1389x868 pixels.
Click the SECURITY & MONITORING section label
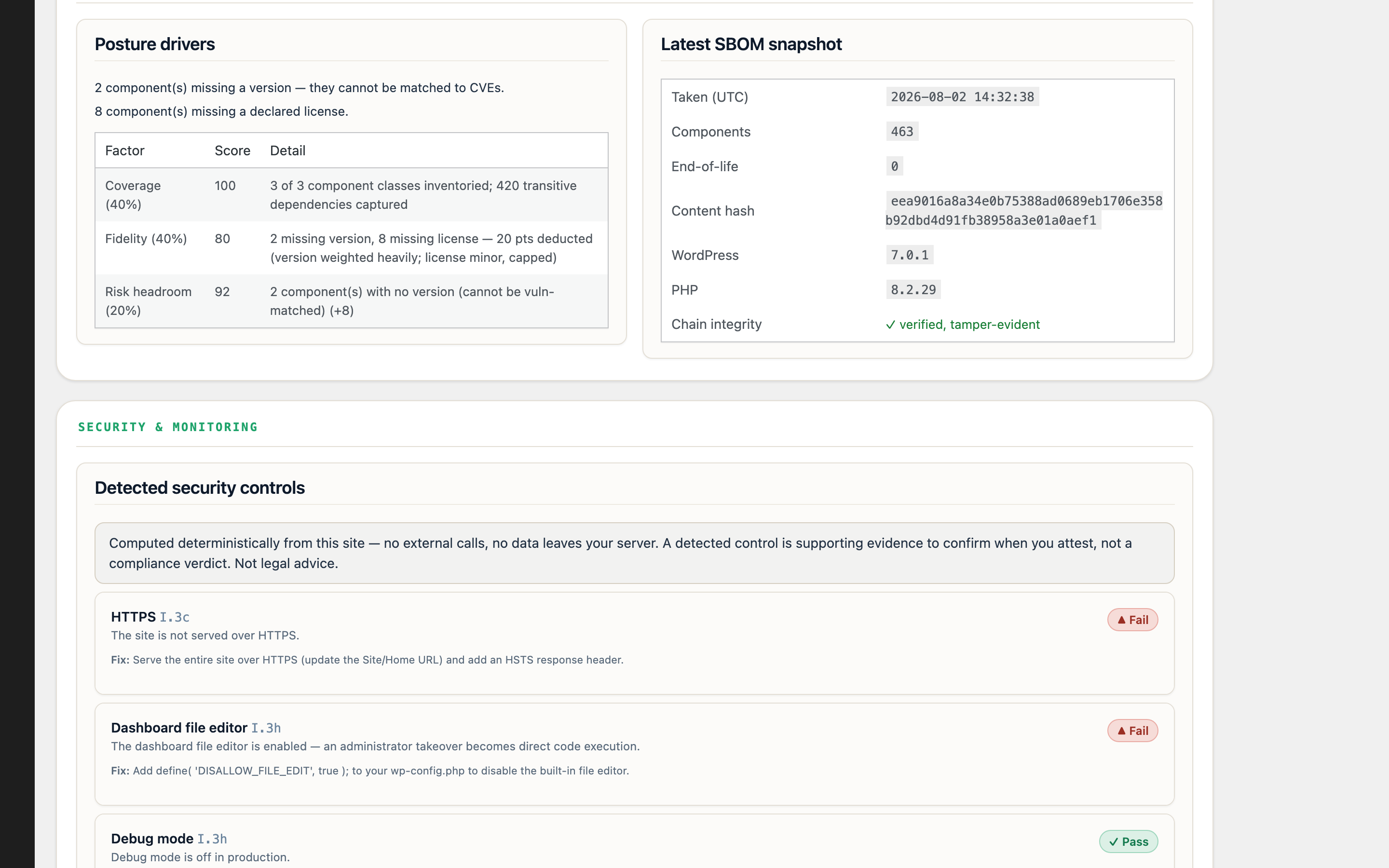tap(168, 427)
